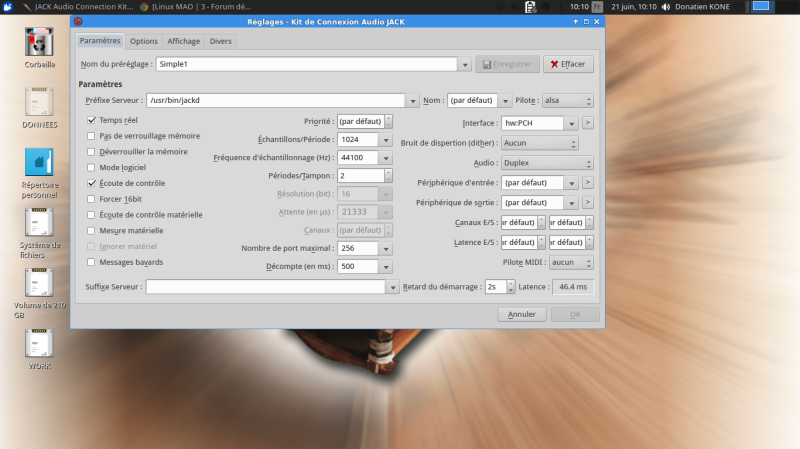
Task: Click the Périodes/Tampon value field
Action: (x=361, y=176)
